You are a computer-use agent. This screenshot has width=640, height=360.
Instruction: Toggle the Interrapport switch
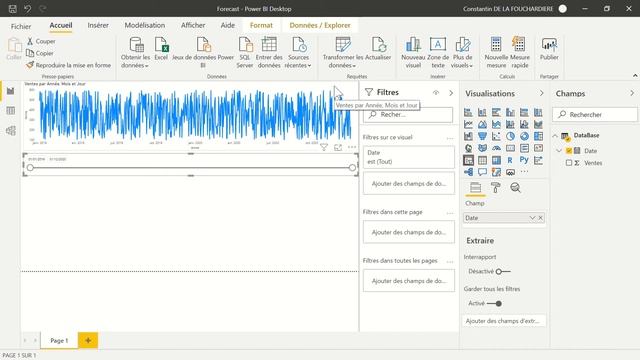pos(503,271)
